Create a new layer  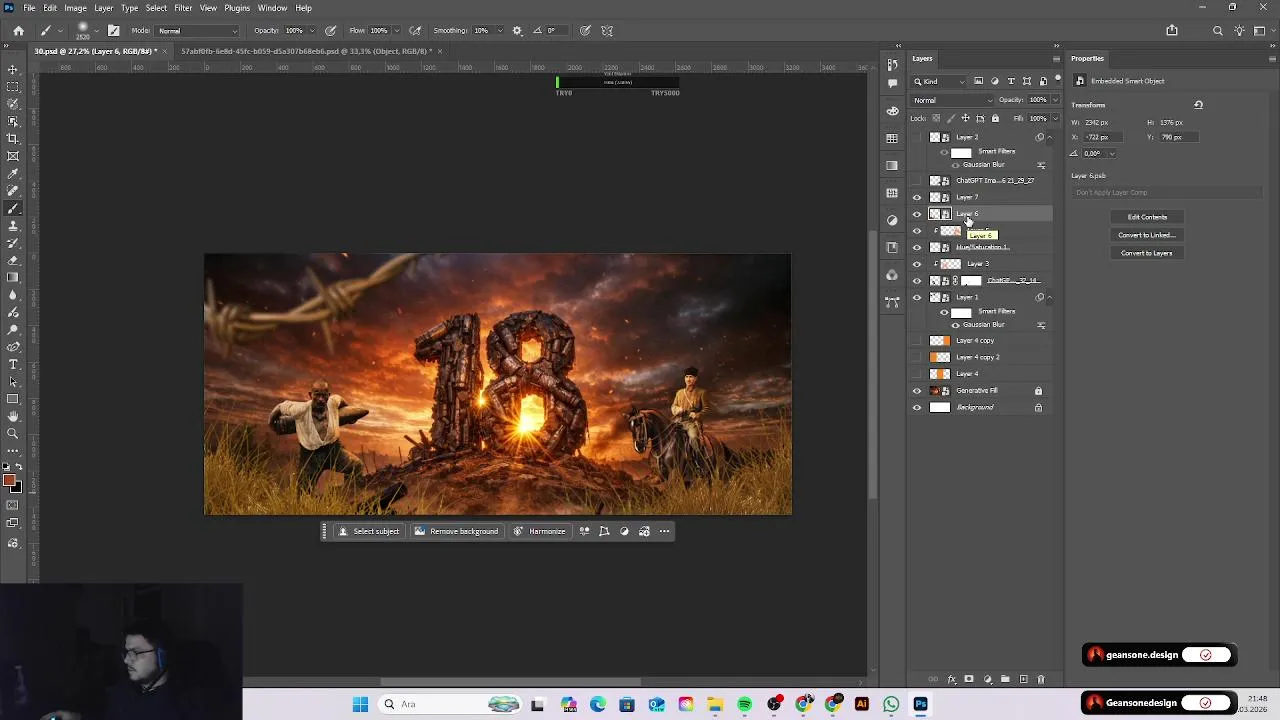1022,679
